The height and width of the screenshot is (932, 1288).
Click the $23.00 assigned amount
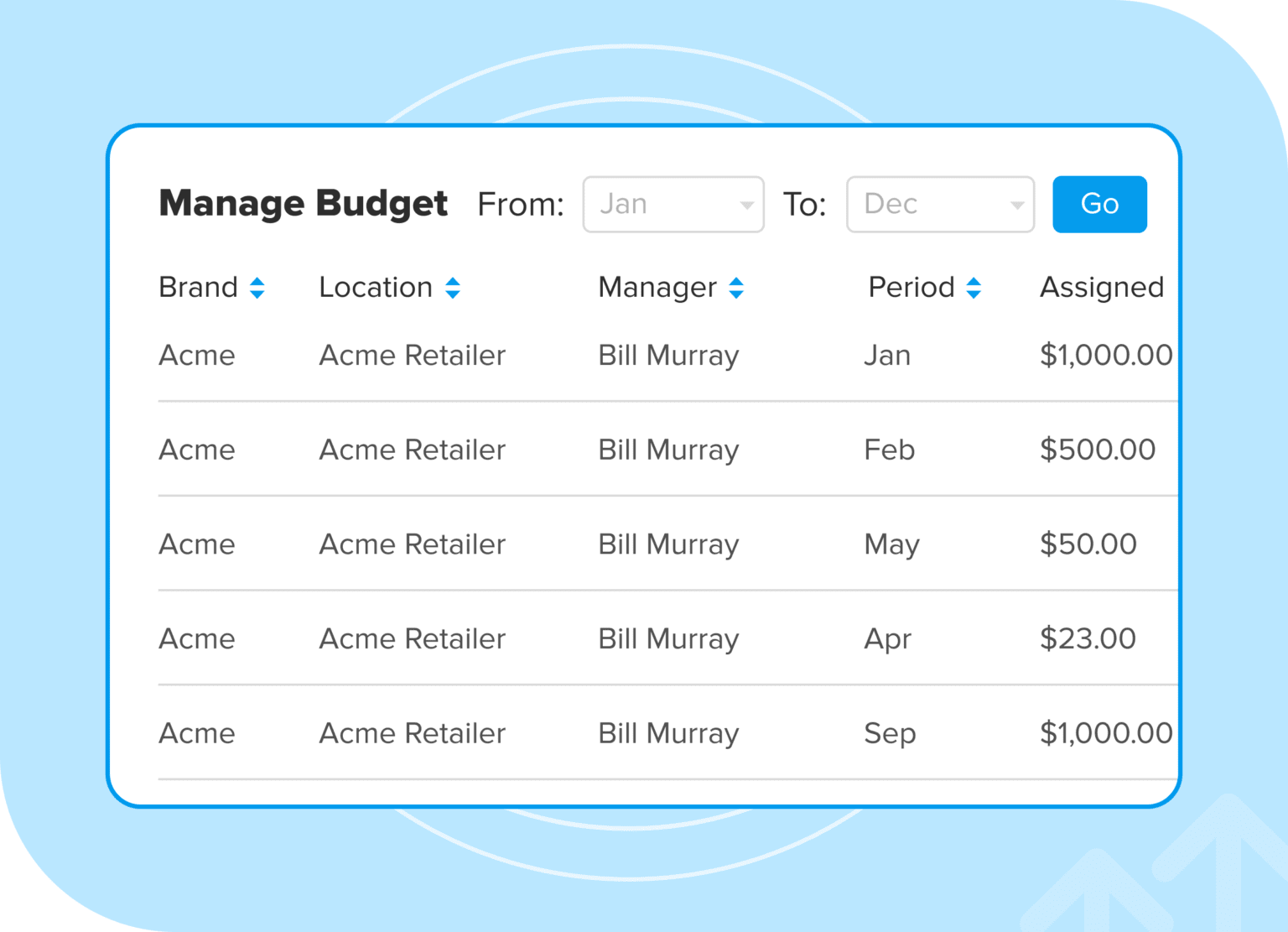coord(1088,639)
